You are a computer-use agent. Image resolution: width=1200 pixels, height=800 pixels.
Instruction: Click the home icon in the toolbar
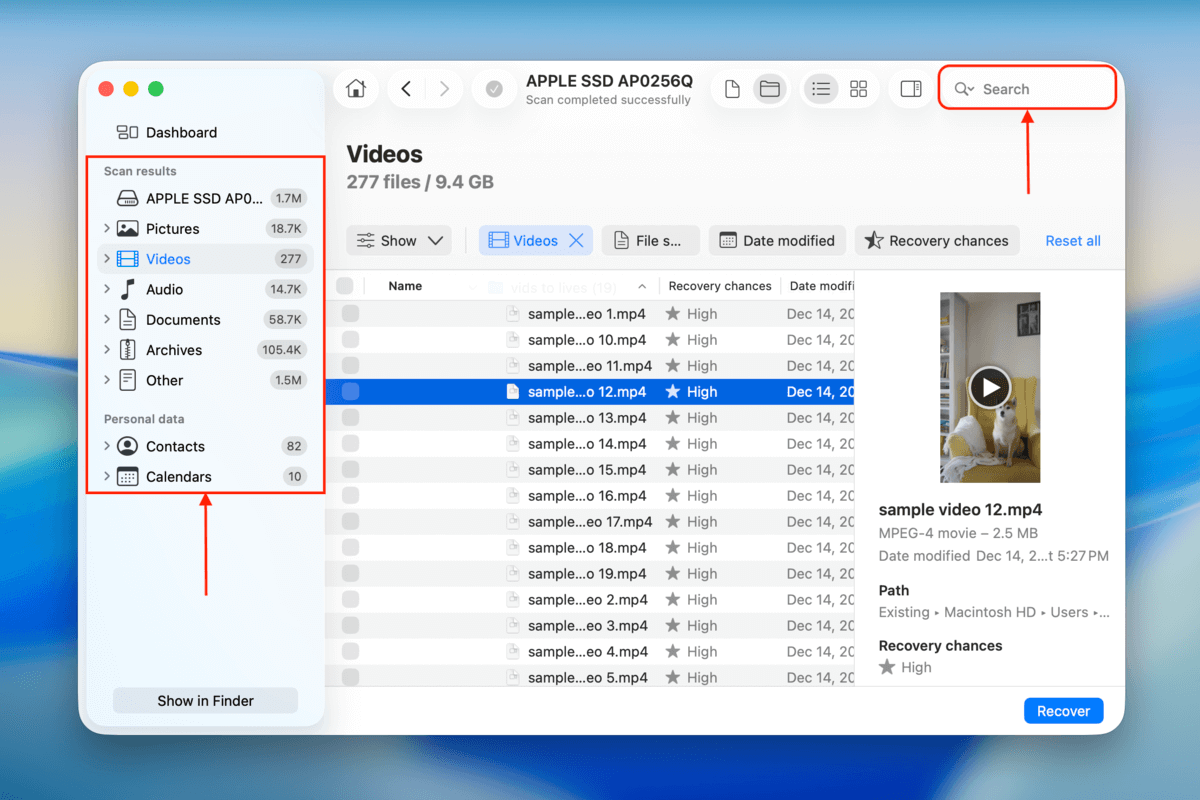click(356, 88)
